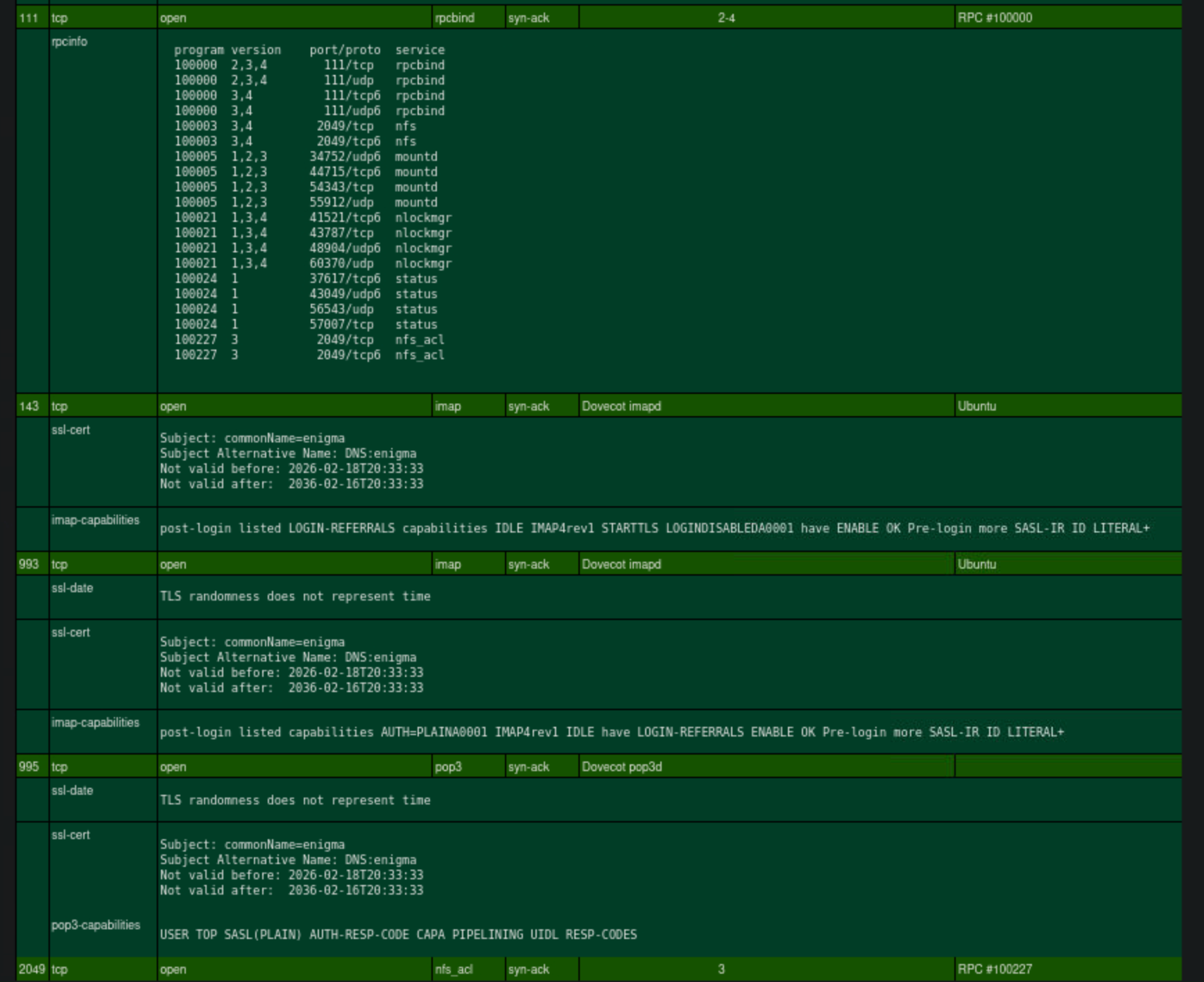Click the ssl-date label under port 993

pyautogui.click(x=72, y=588)
